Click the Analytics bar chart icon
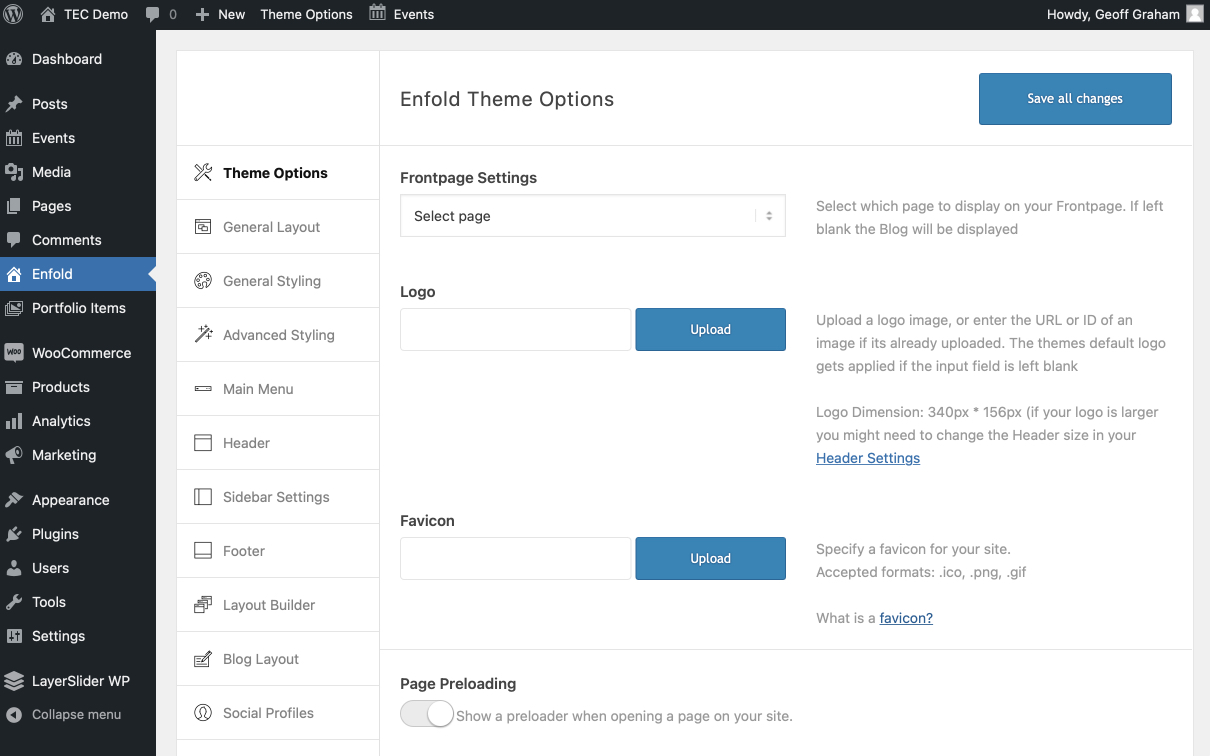Screen dimensions: 1210x756 click(x=14, y=421)
